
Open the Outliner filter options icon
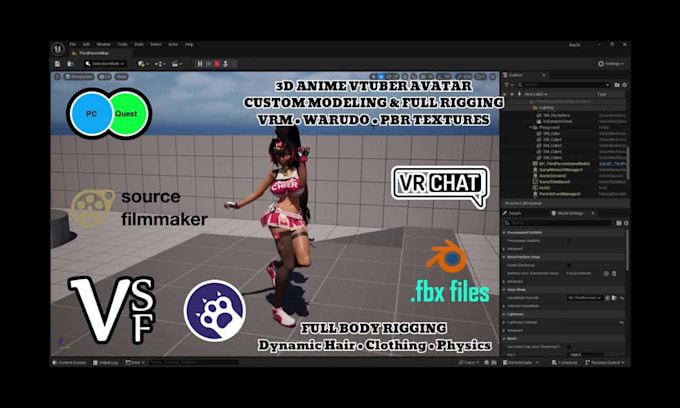(x=507, y=85)
